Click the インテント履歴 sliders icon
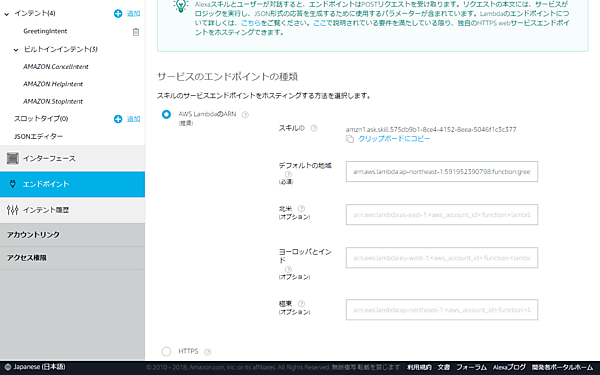The width and height of the screenshot is (600, 375). click(12, 210)
